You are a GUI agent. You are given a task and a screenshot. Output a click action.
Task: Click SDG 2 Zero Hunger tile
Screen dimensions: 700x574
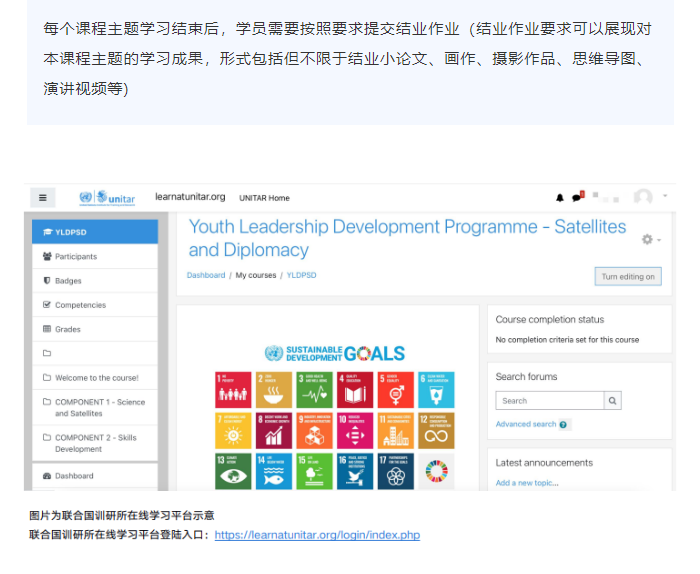pyautogui.click(x=274, y=390)
